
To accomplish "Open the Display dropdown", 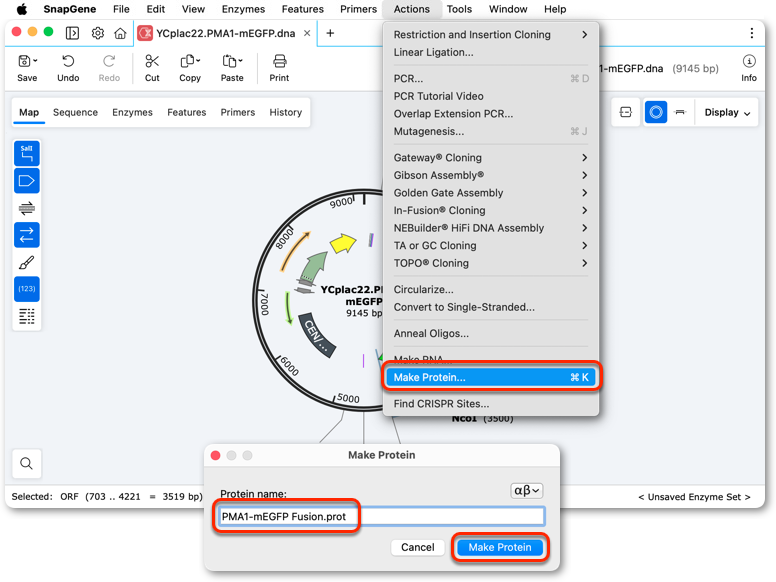I will pyautogui.click(x=727, y=112).
